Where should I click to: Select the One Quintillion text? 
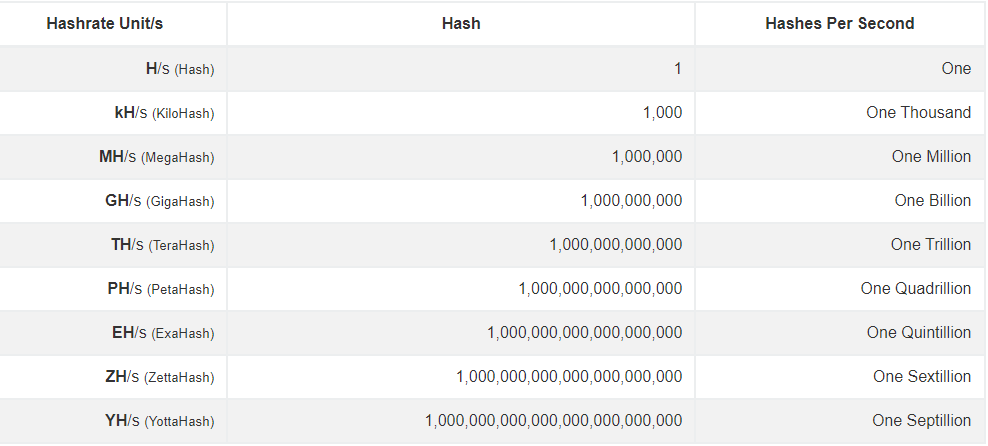coord(919,333)
